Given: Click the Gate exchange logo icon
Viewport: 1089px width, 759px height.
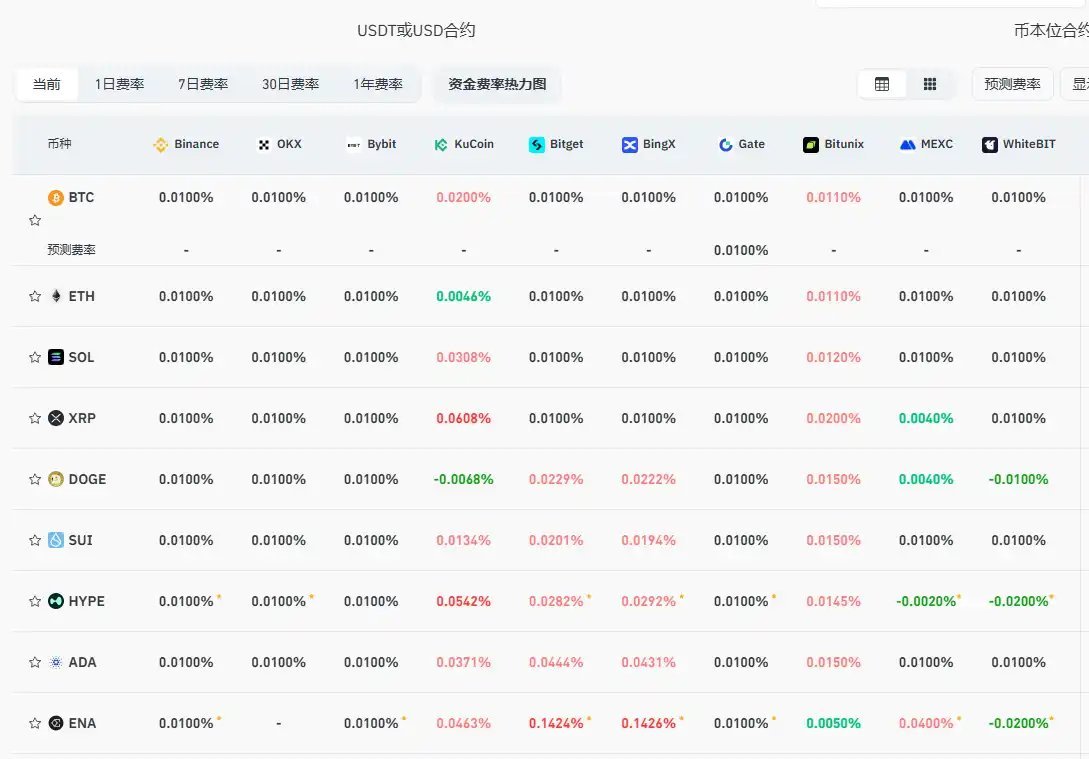Looking at the screenshot, I should point(726,144).
